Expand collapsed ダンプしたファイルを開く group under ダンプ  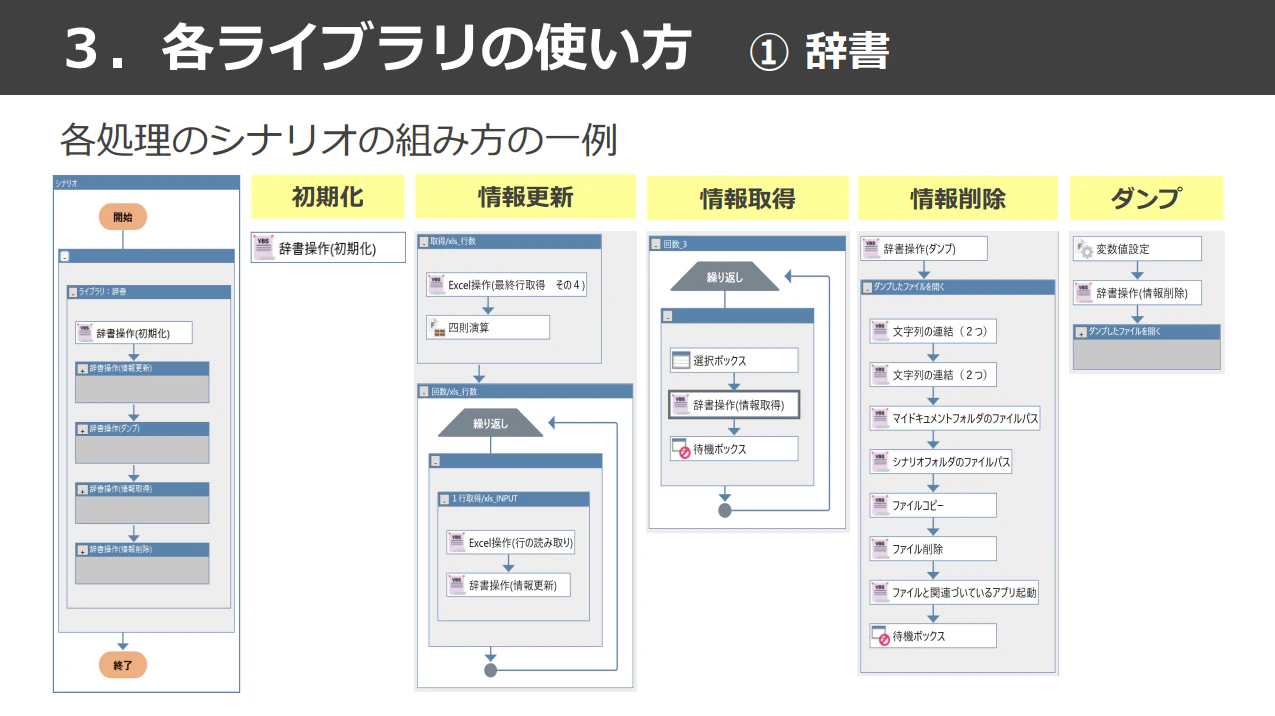click(1081, 332)
